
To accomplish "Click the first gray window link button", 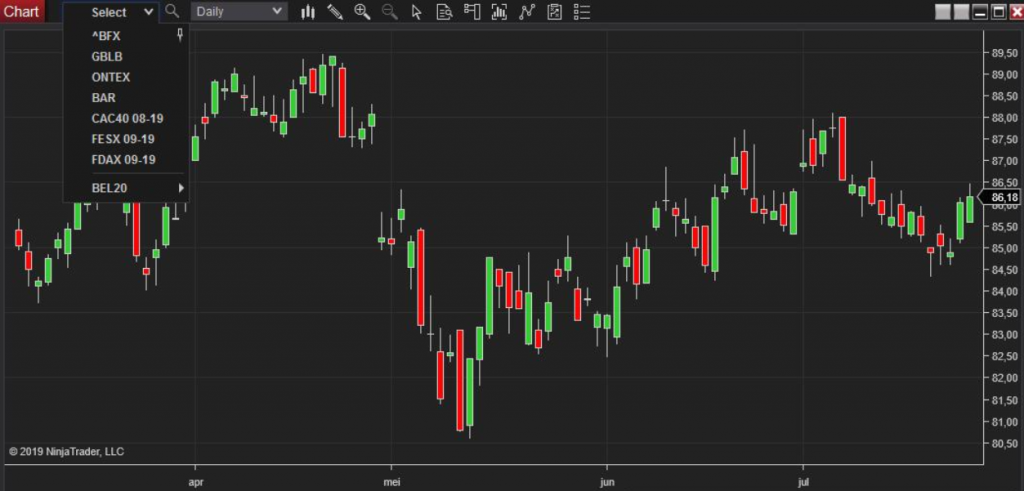I will [x=942, y=12].
